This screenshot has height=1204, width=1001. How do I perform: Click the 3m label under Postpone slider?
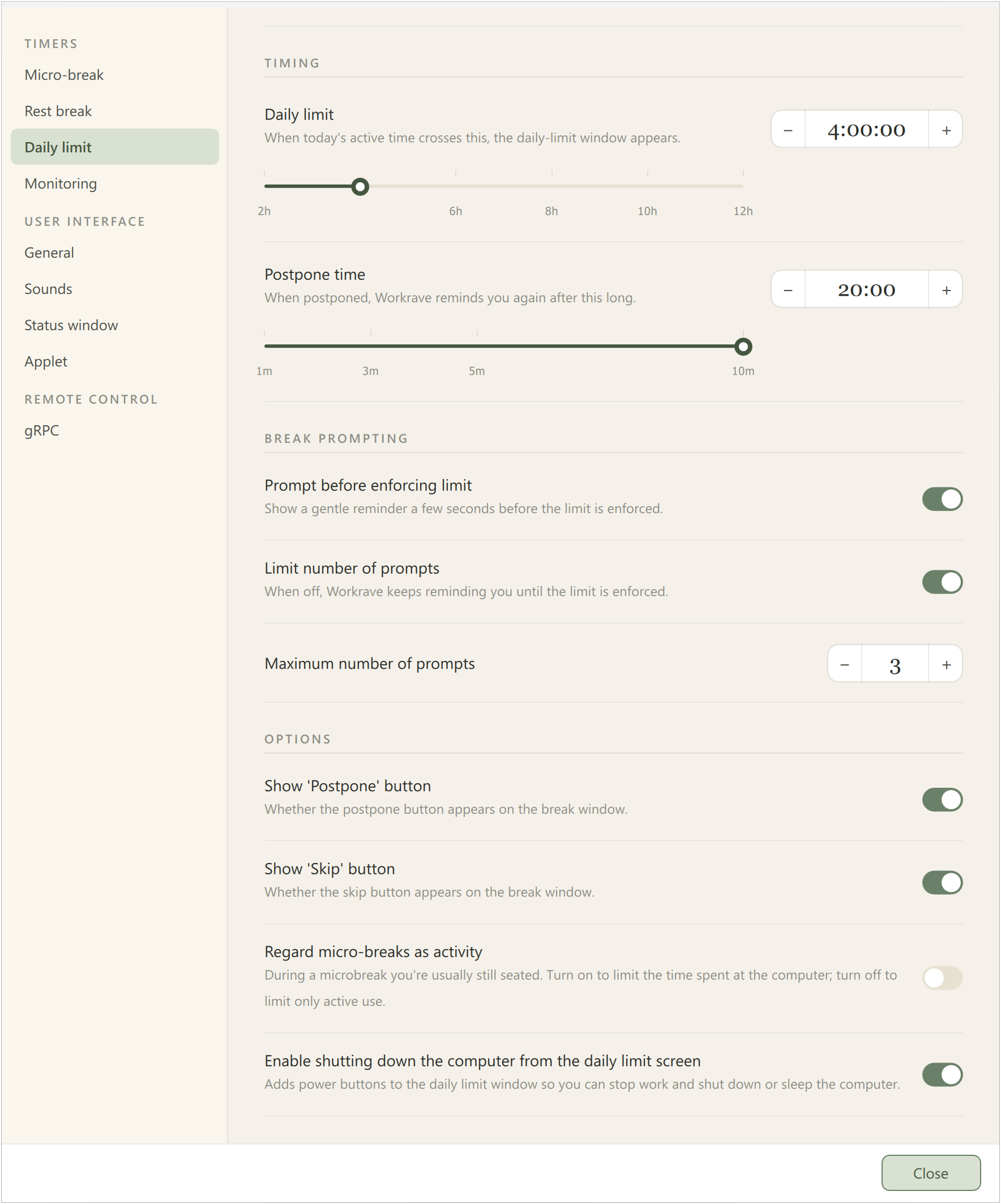coord(370,371)
